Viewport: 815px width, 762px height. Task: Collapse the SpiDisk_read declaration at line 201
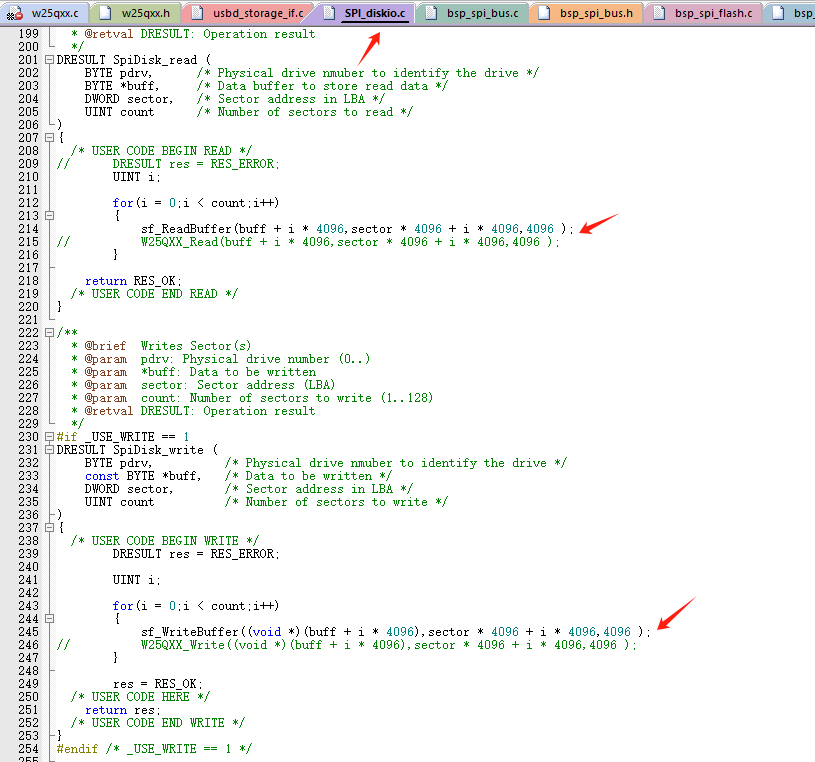[49, 60]
